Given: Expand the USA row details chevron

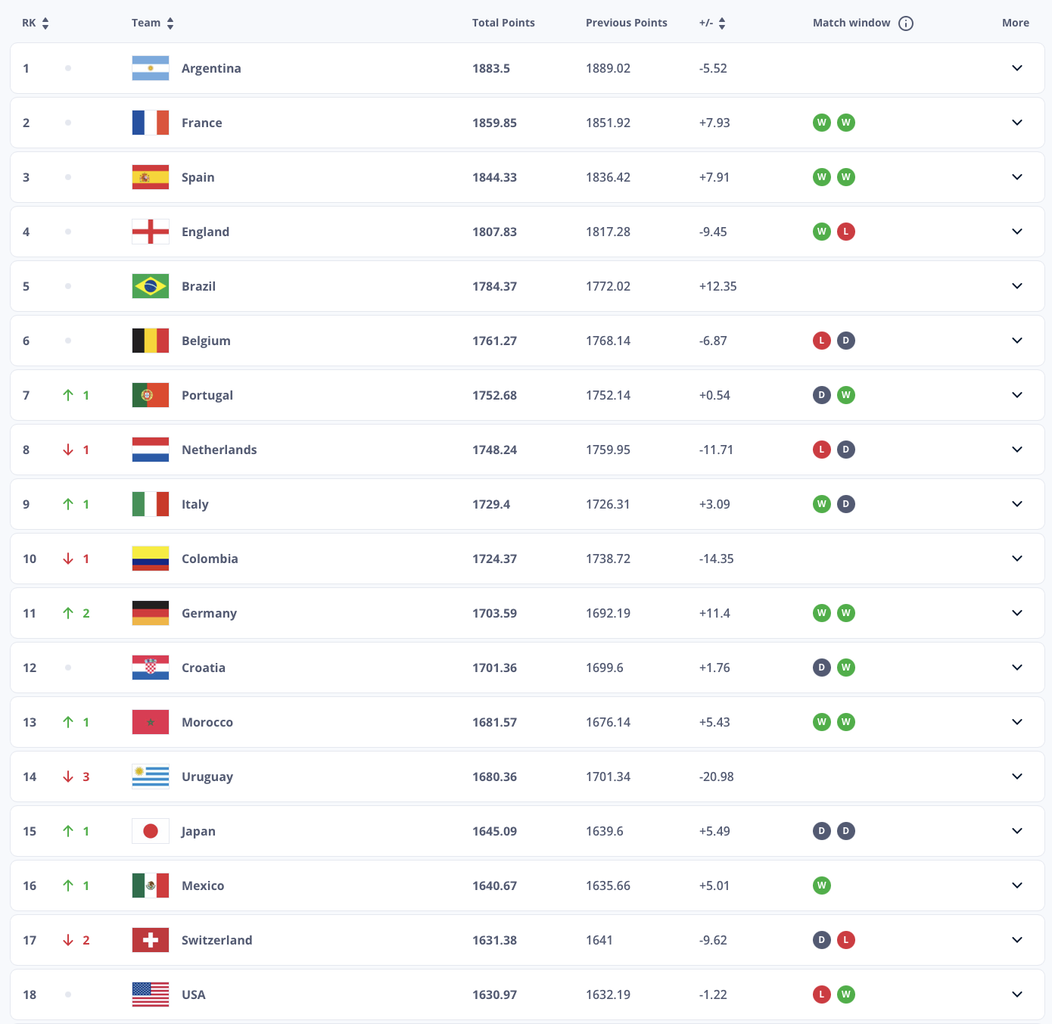Looking at the screenshot, I should click(x=1017, y=994).
